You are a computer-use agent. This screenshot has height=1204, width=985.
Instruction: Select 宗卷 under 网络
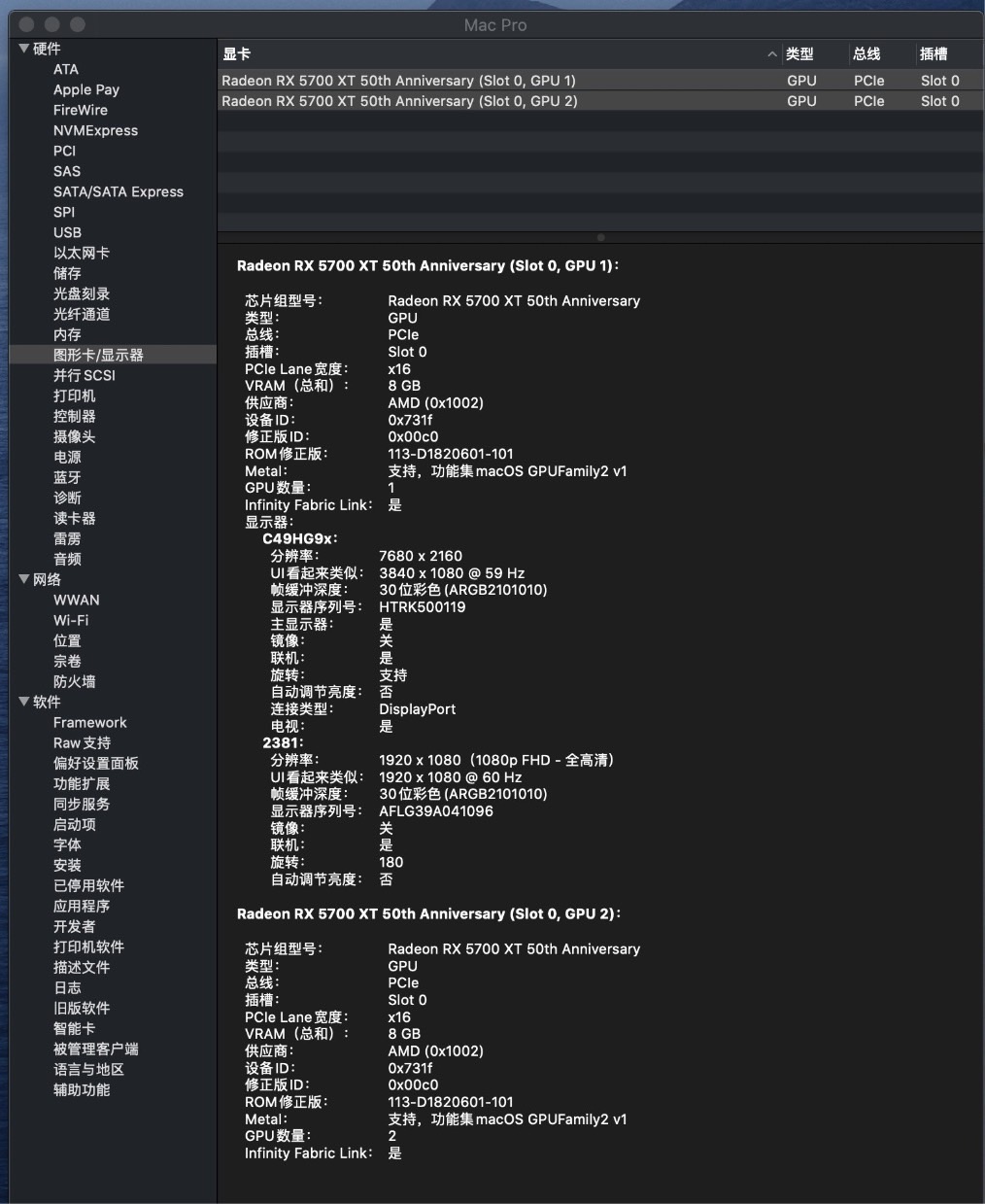67,661
